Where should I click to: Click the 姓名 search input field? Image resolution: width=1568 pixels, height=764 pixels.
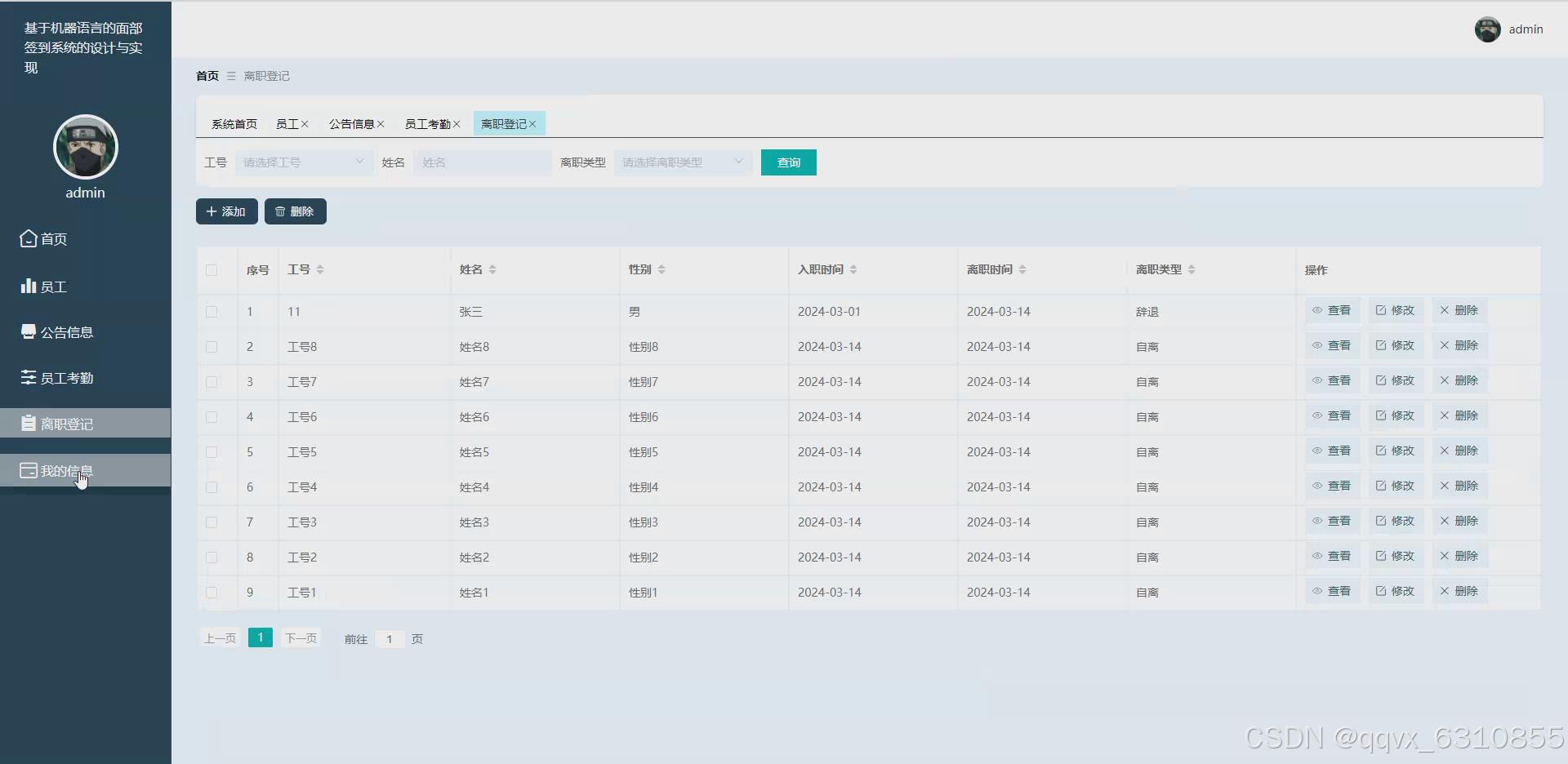click(x=483, y=162)
